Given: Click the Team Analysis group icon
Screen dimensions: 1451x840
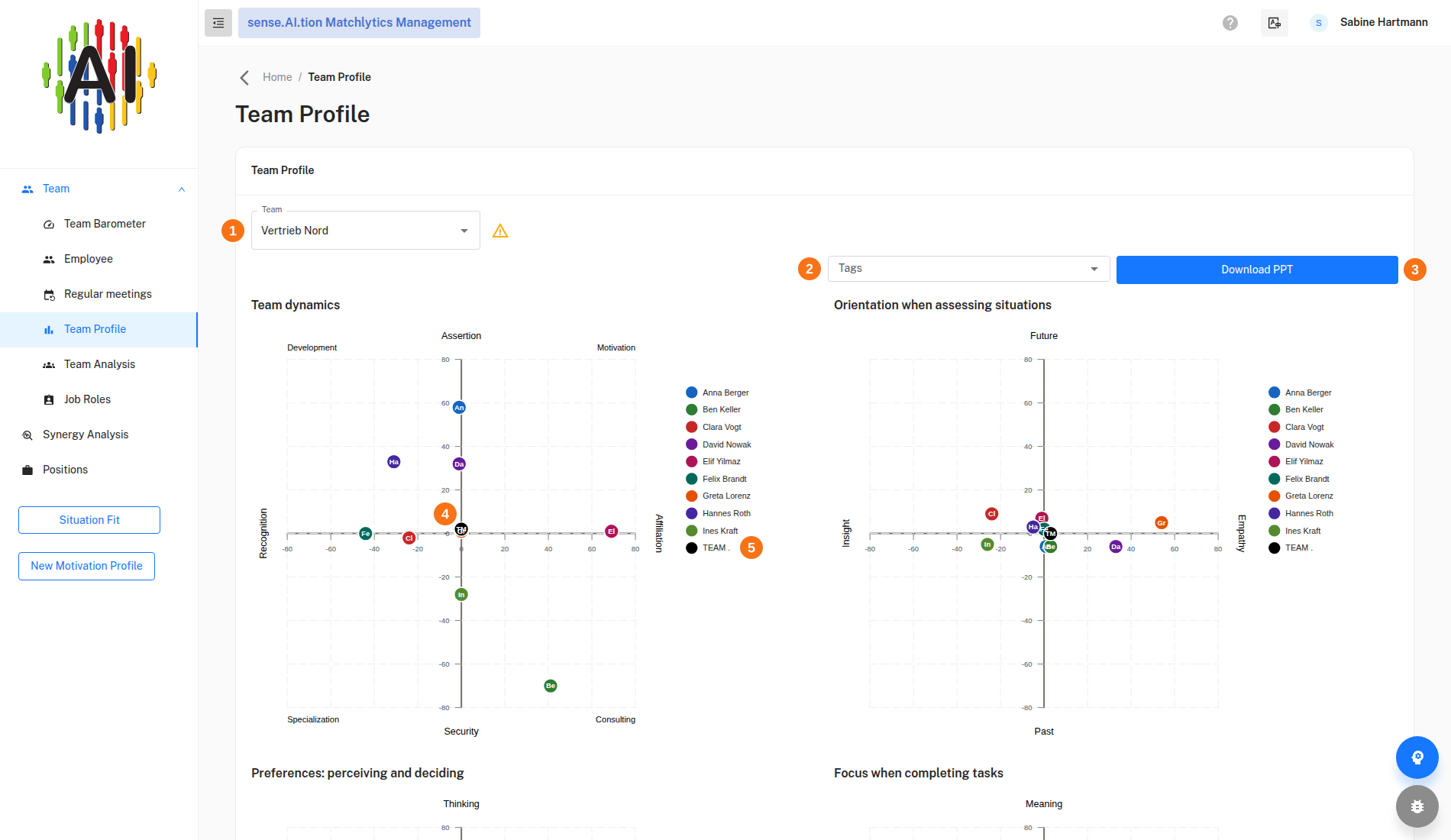Looking at the screenshot, I should coord(49,365).
